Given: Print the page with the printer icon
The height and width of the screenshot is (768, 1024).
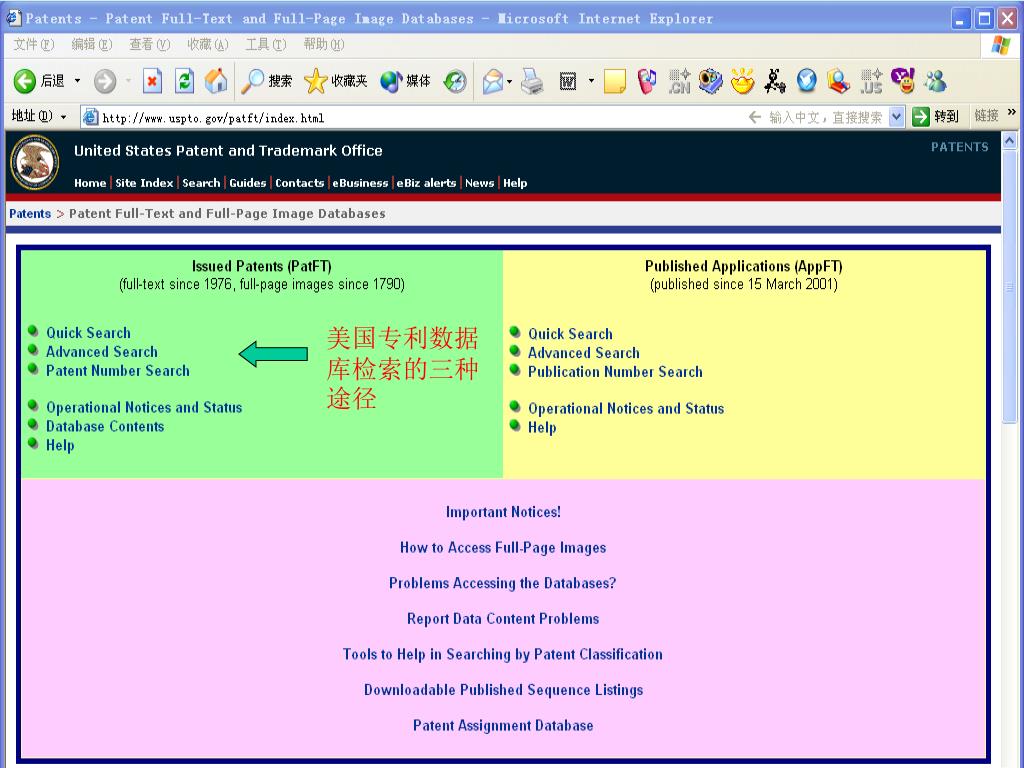Looking at the screenshot, I should tap(532, 81).
